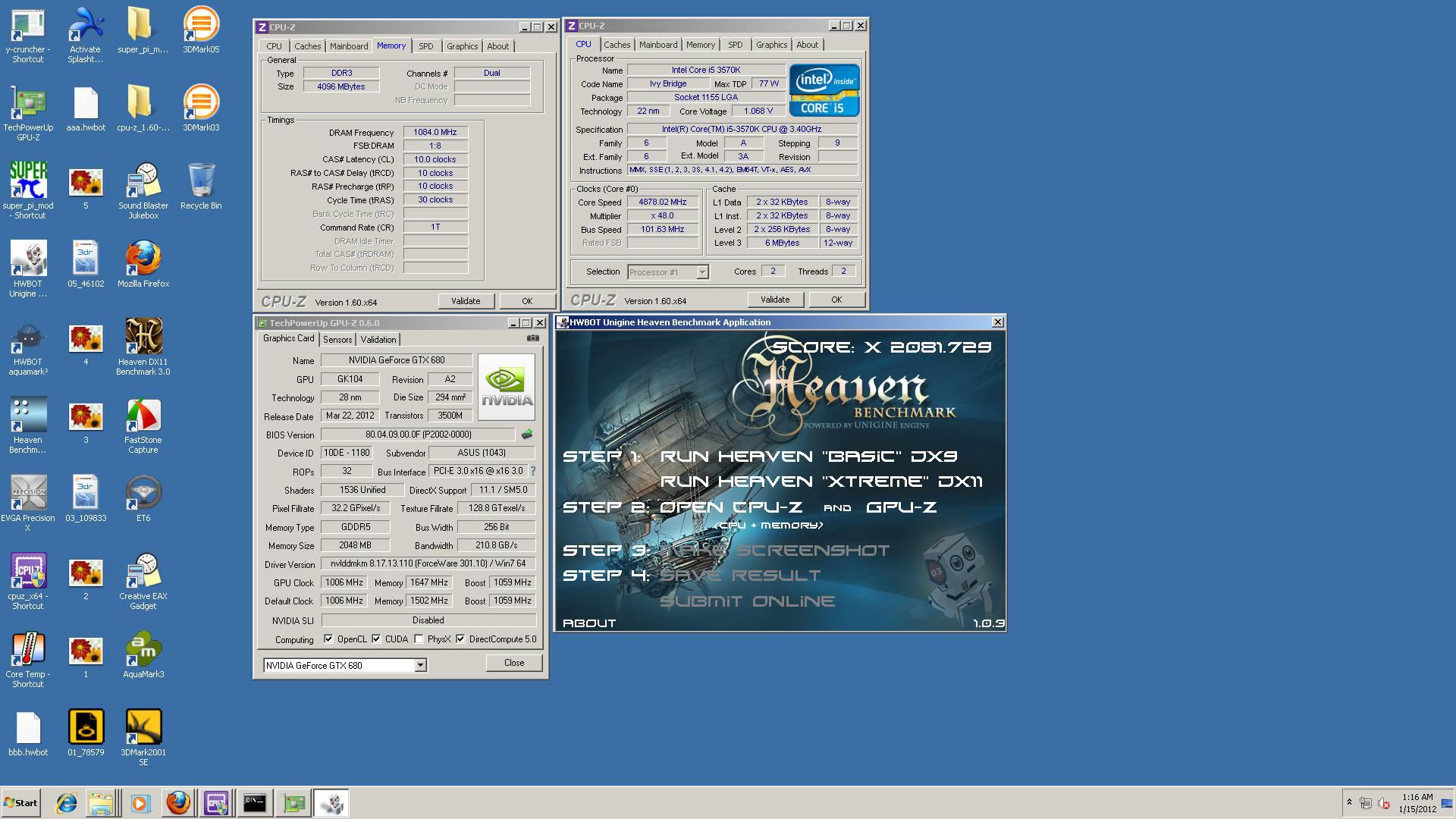Open About tab in Memory CPU-Z window
The image size is (1456, 819).
pos(498,46)
